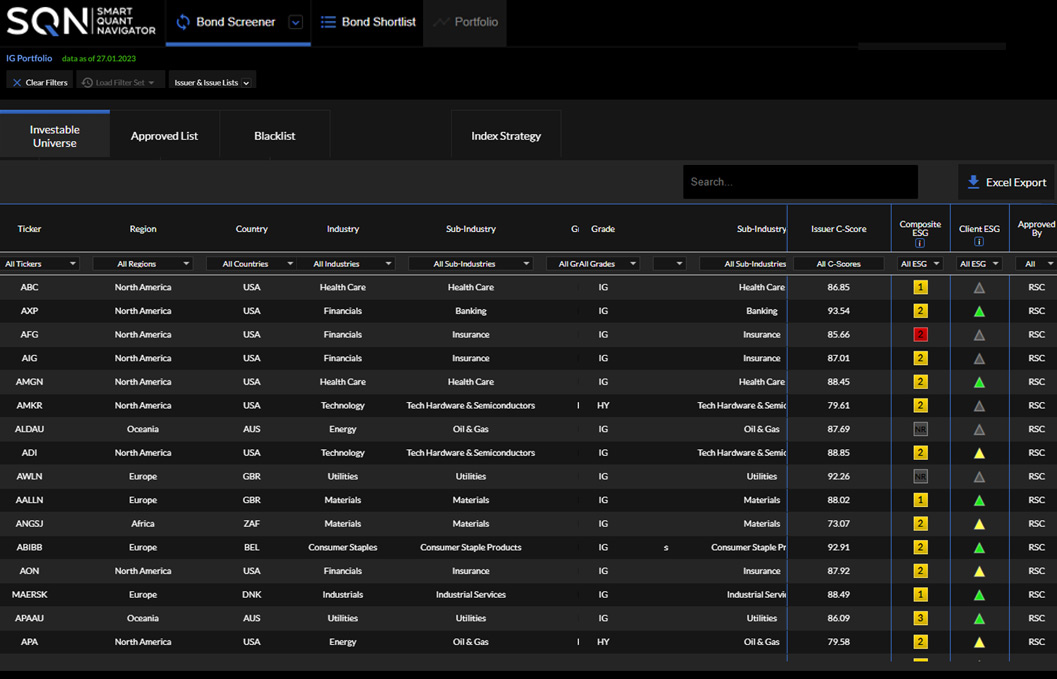Click the Search input field

click(x=800, y=182)
